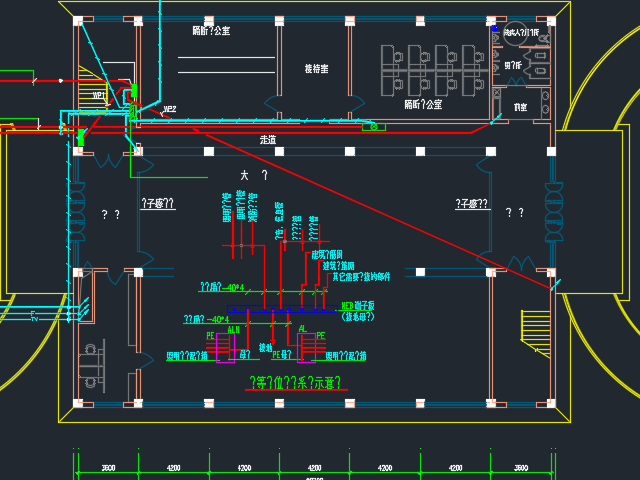640x480 pixels.
Task: Select the rightmost 3600 dimension text
Action: (x=521, y=467)
